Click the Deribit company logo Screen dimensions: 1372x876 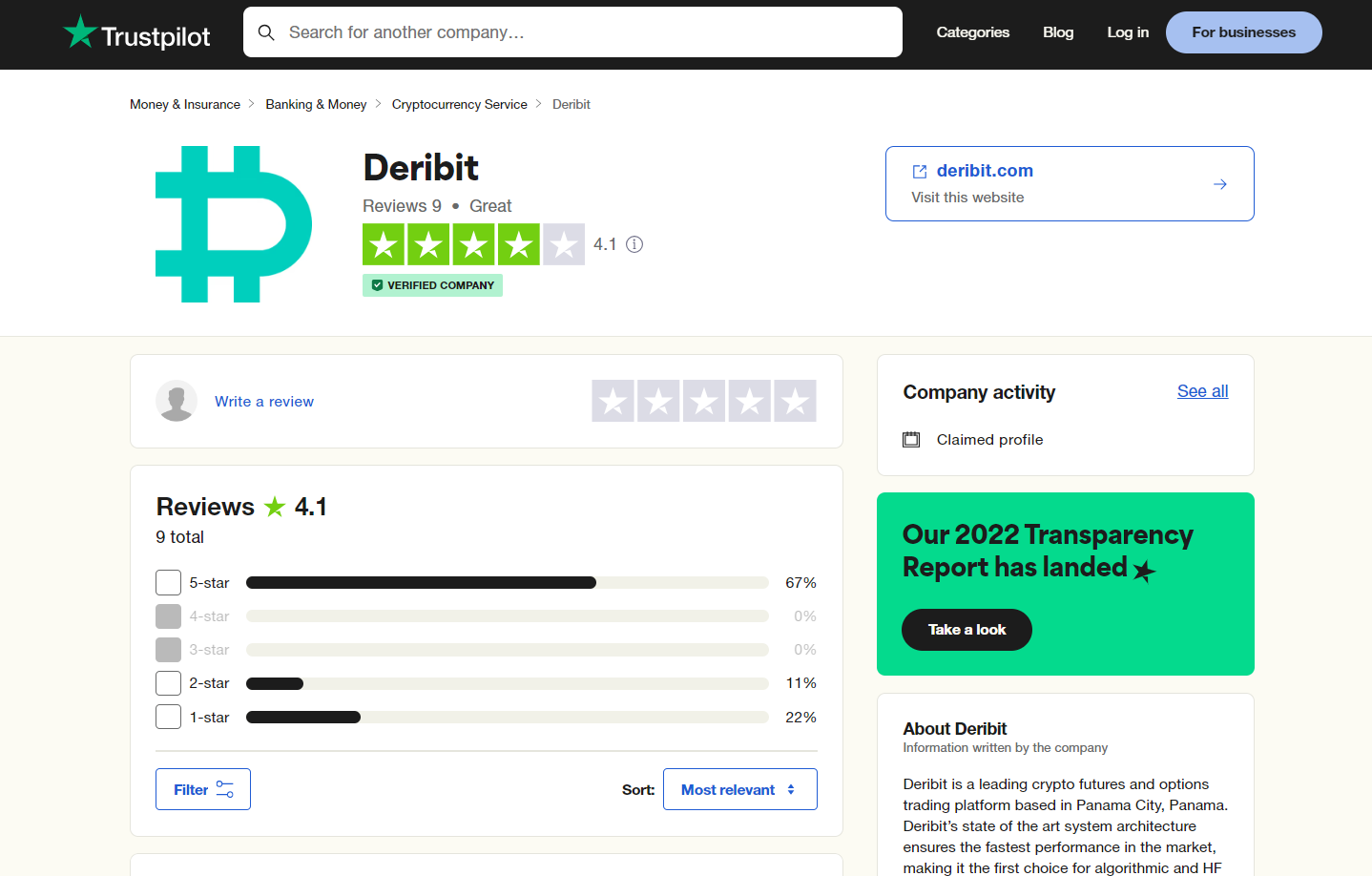234,224
